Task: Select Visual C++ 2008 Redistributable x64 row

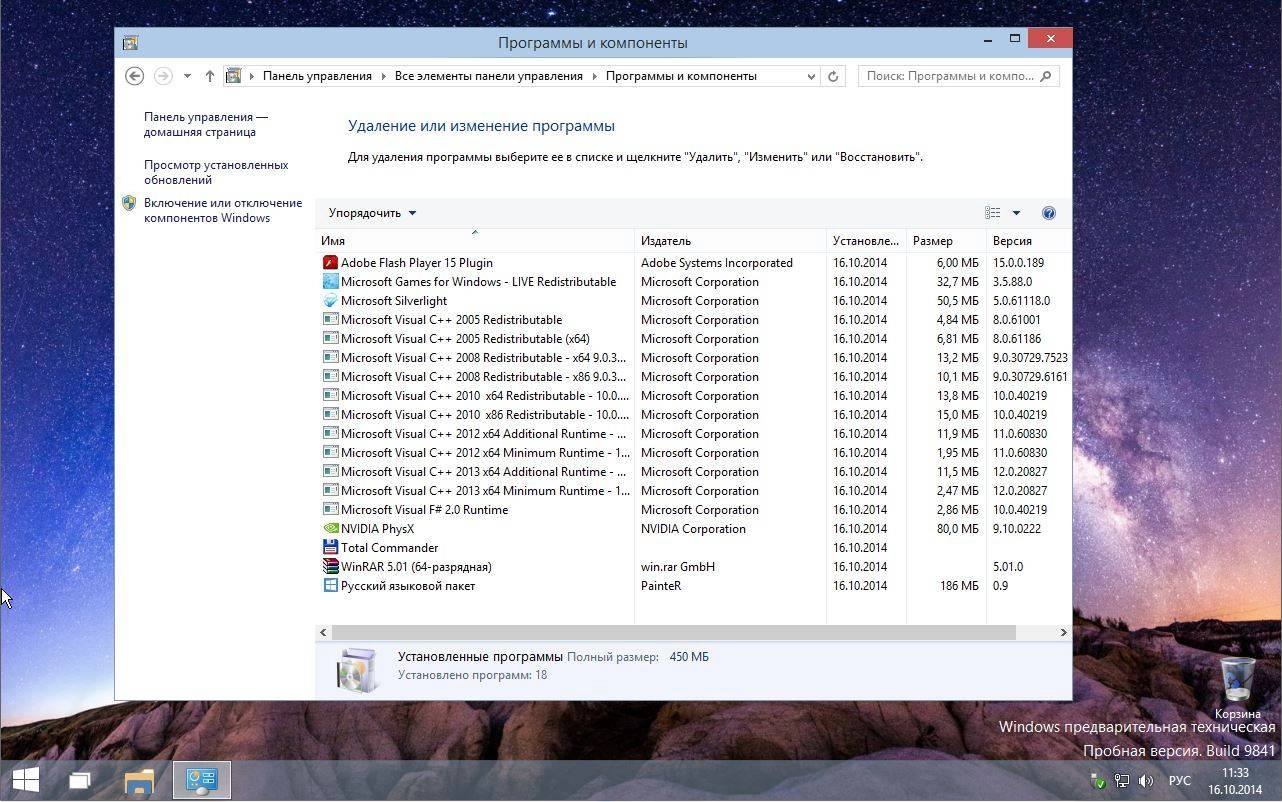Action: 695,358
